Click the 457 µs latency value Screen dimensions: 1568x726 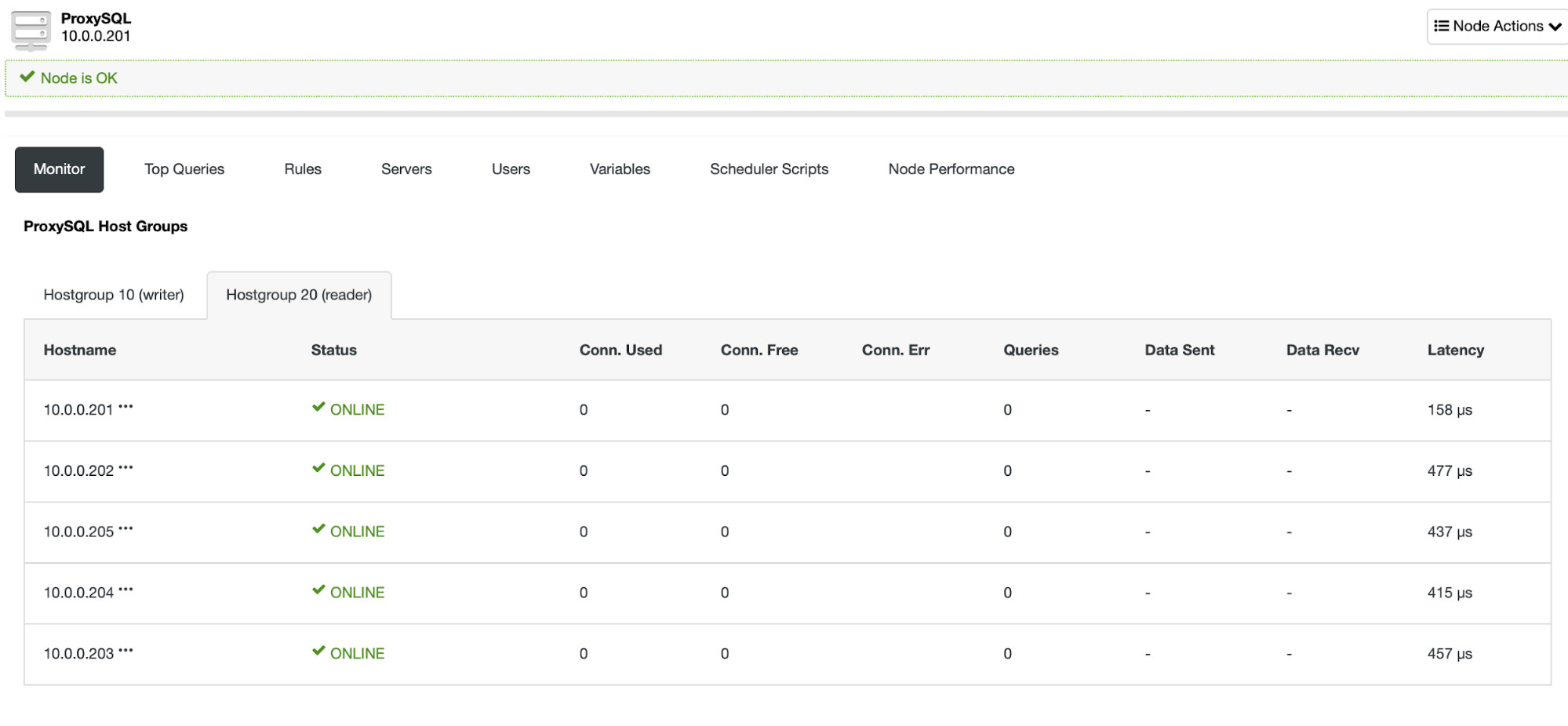tap(1450, 654)
